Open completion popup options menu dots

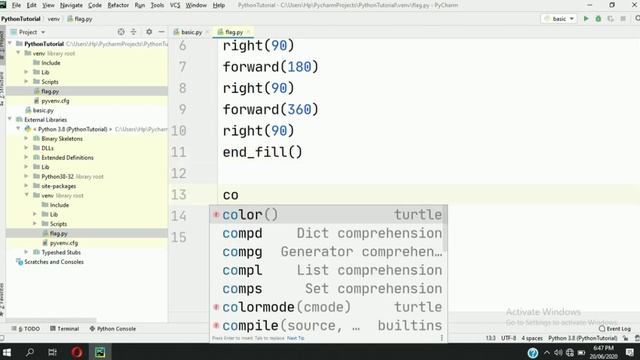pyautogui.click(x=442, y=338)
